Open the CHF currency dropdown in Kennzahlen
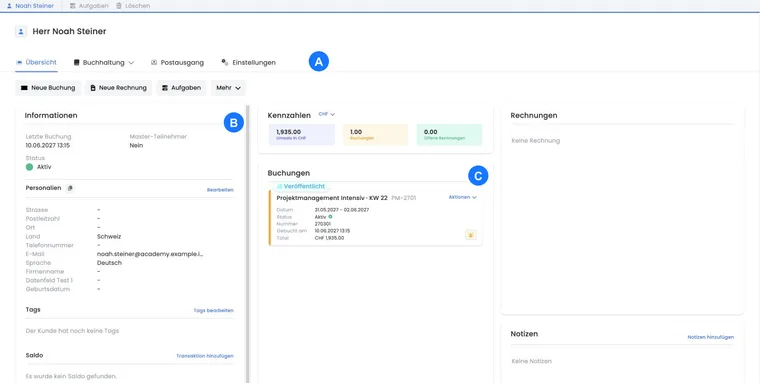760x383 pixels. 327,114
